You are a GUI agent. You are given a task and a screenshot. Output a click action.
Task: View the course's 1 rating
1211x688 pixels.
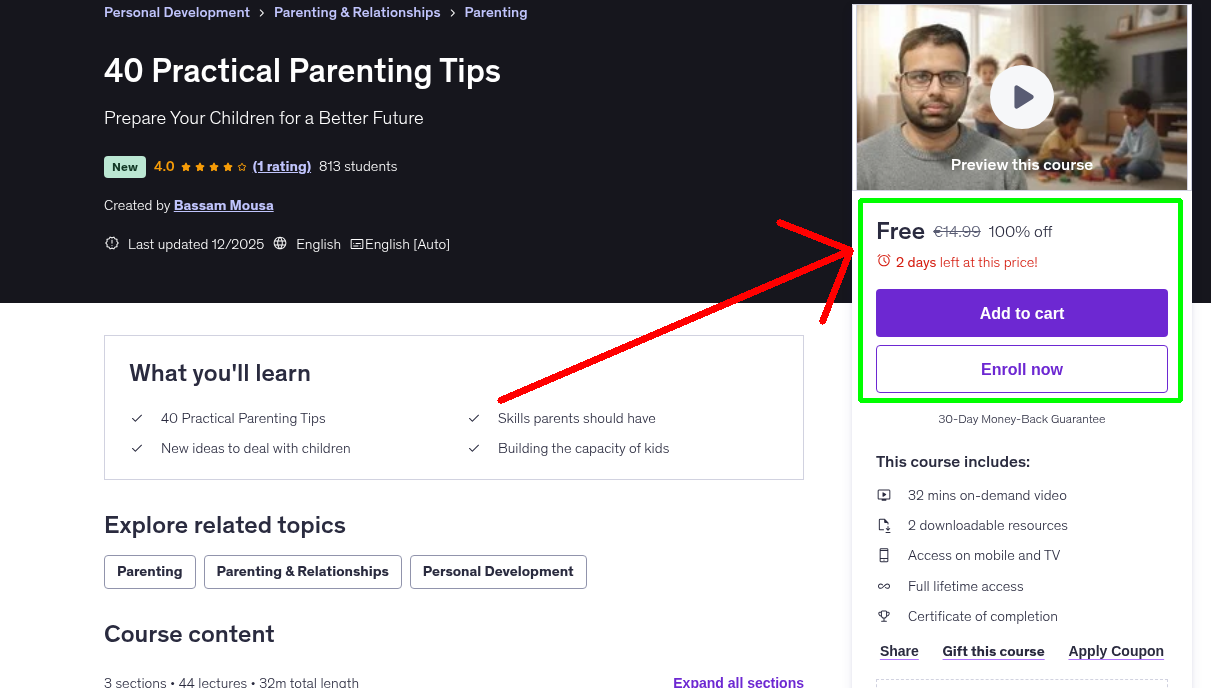[x=282, y=166]
